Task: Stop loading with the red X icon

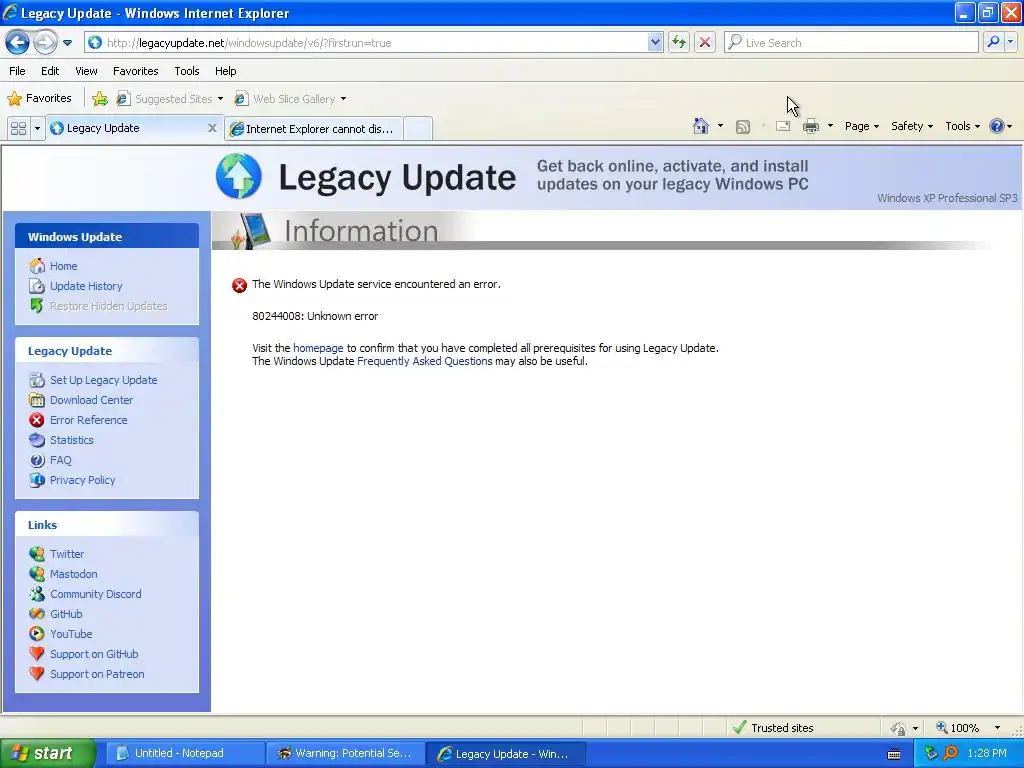Action: pos(705,43)
